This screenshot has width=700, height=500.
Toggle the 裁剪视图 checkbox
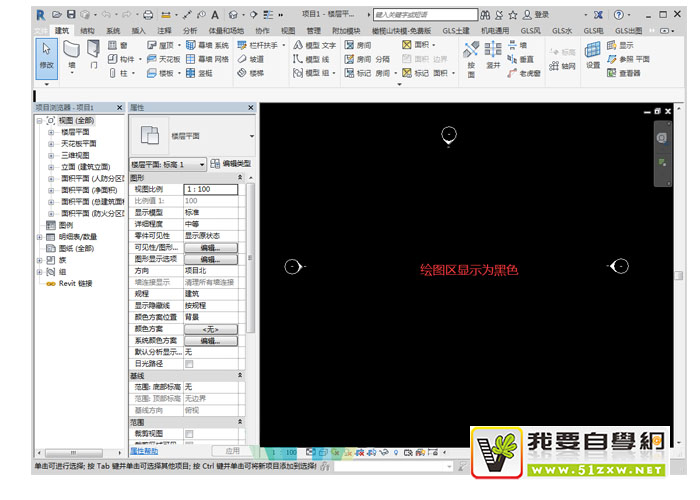pyautogui.click(x=189, y=433)
